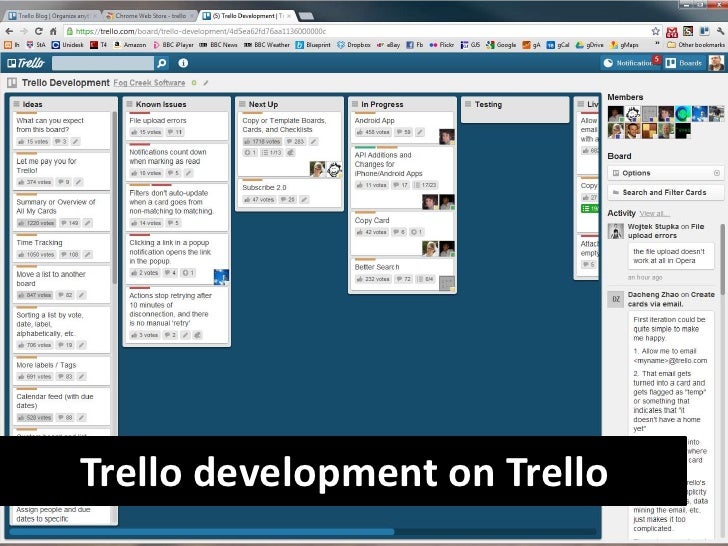Image resolution: width=728 pixels, height=546 pixels.
Task: Click the 15 votes badge on File upload errors
Action: (146, 132)
